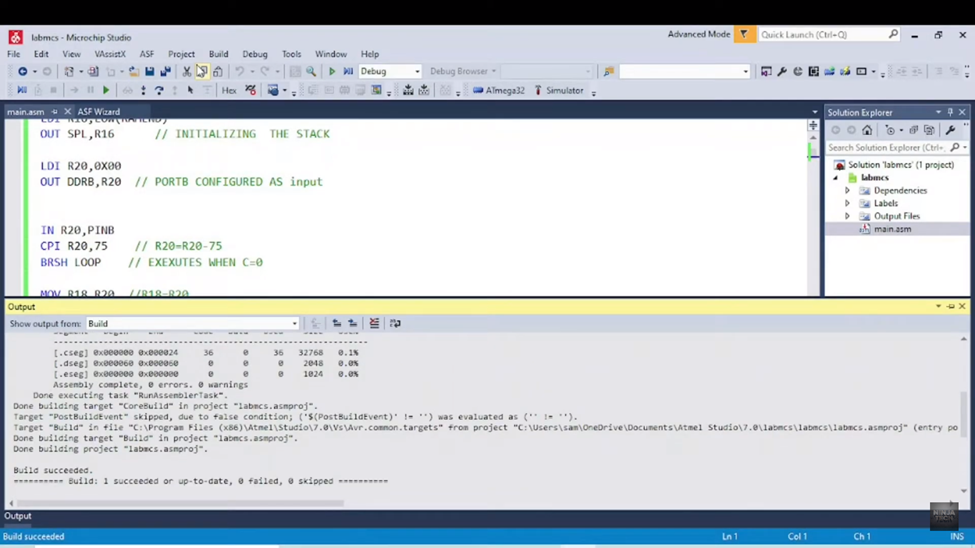This screenshot has width=975, height=548.
Task: Click the Quick Launch search field
Action: click(x=829, y=34)
